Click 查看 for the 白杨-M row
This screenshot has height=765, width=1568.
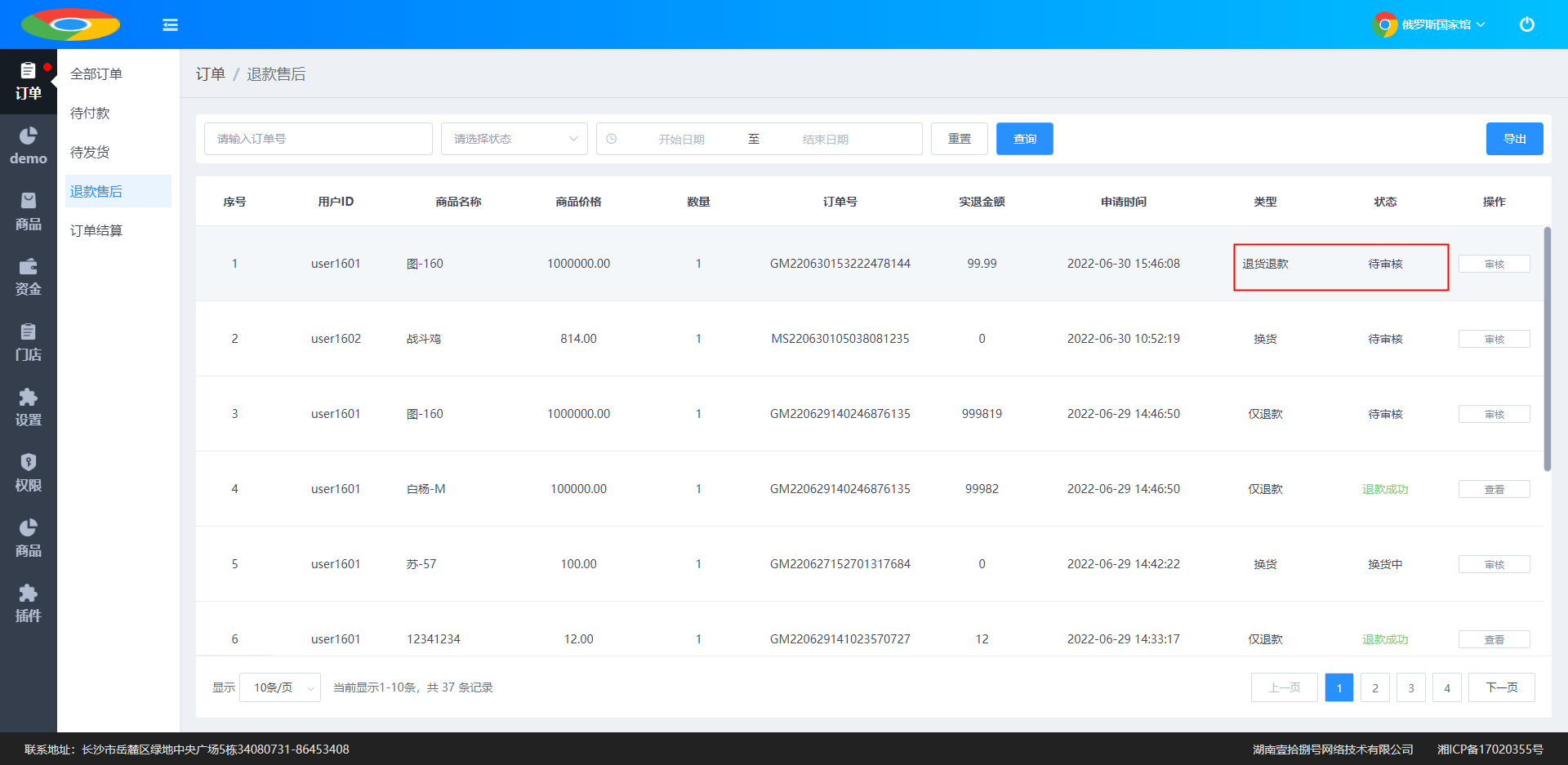[1494, 489]
